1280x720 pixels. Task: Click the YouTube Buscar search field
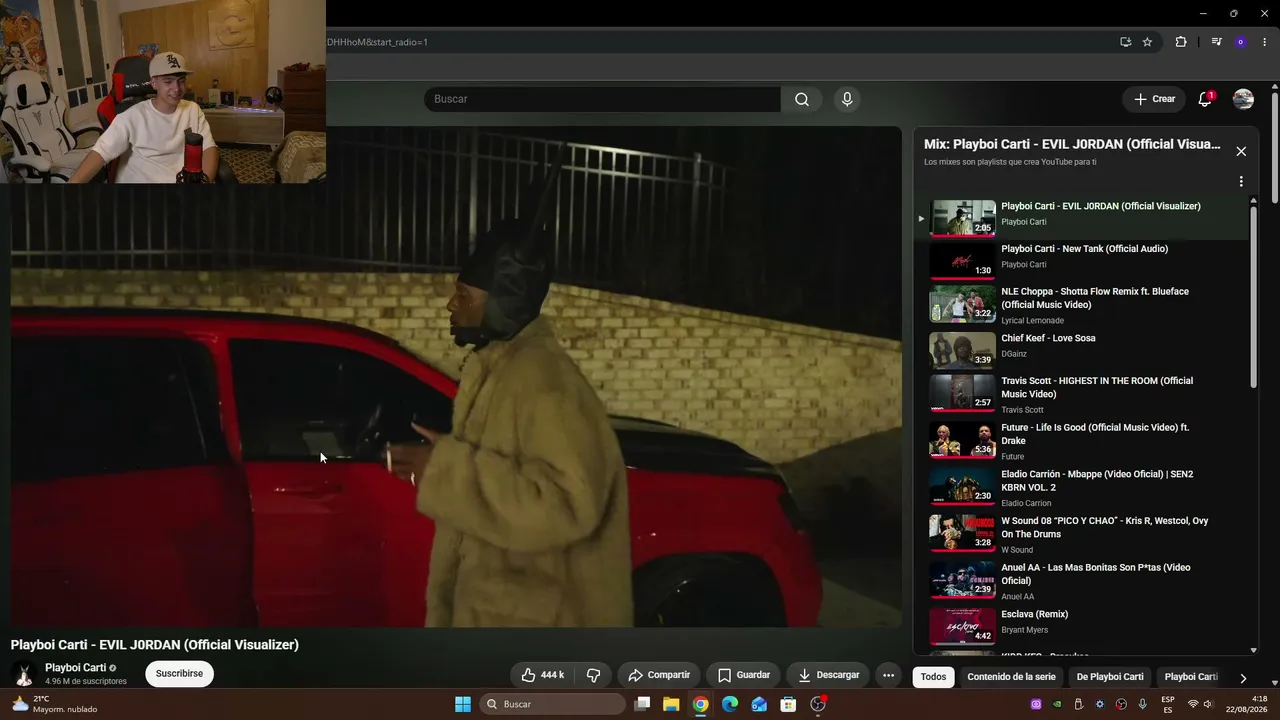point(602,99)
